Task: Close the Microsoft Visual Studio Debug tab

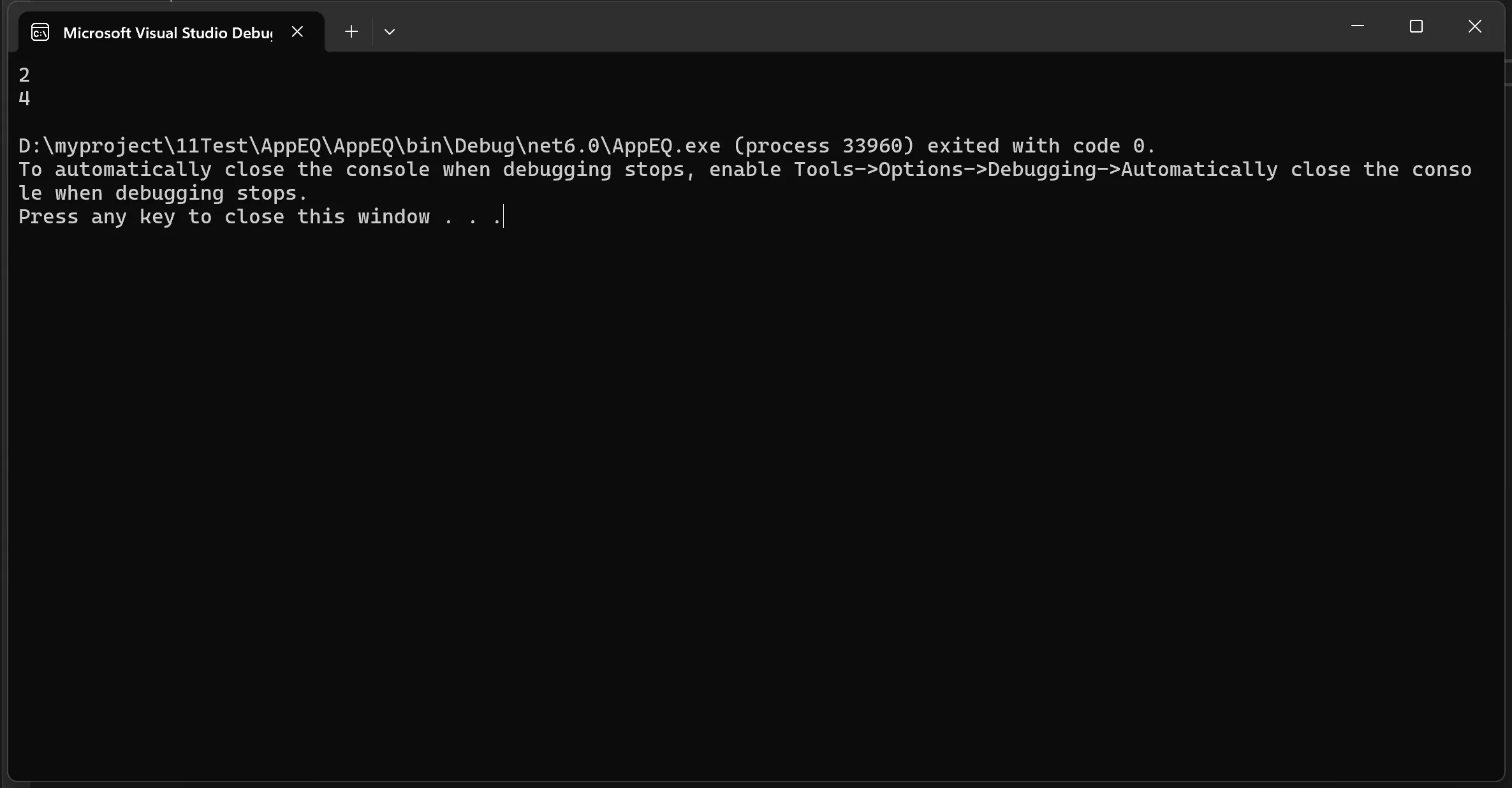Action: (x=297, y=32)
